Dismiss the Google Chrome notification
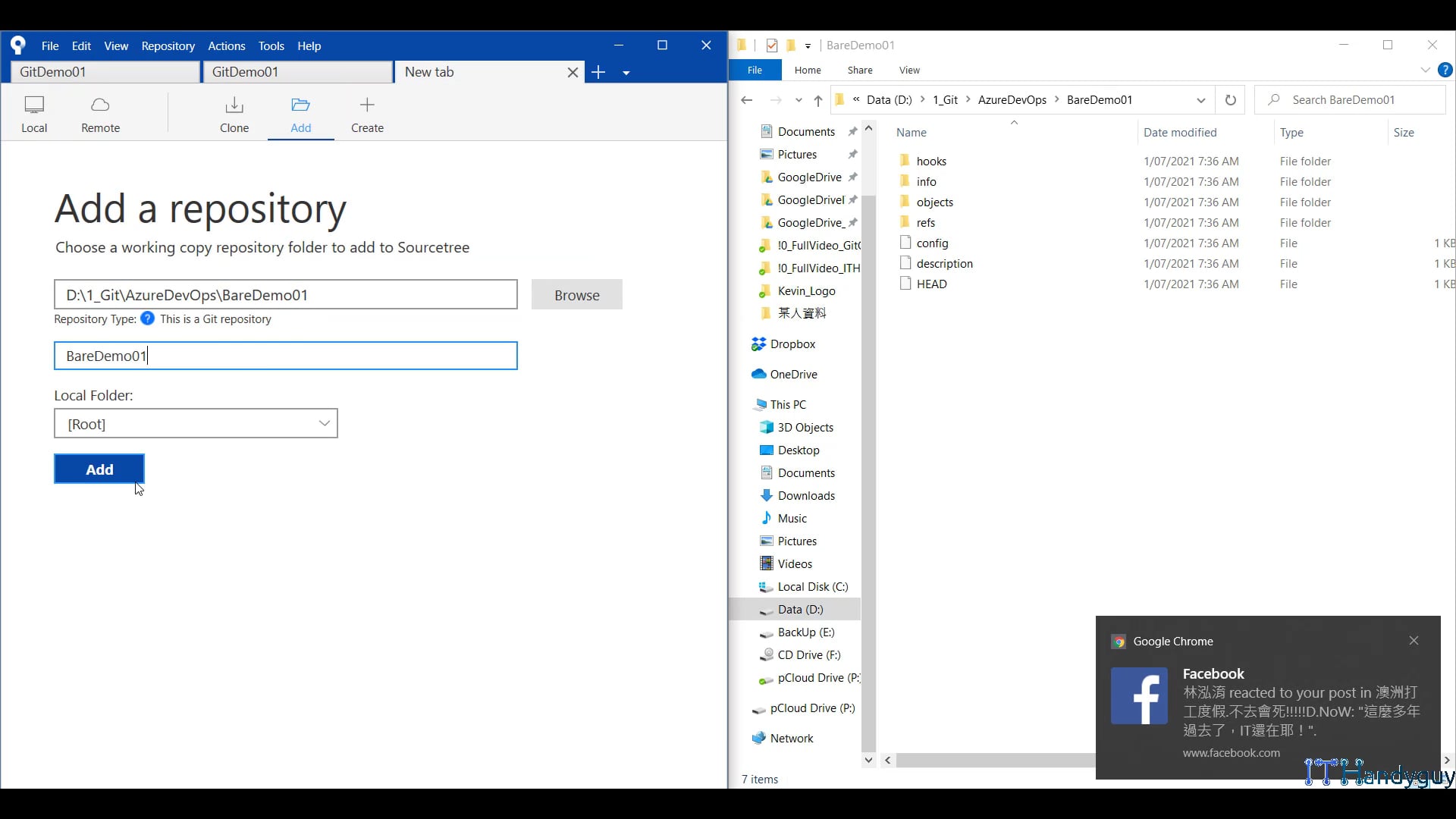Image resolution: width=1456 pixels, height=819 pixels. pos(1414,641)
